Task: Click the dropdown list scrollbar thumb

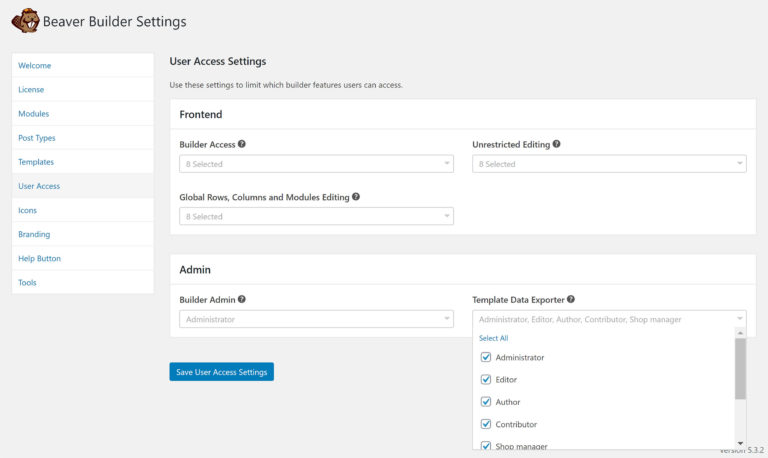Action: point(740,368)
